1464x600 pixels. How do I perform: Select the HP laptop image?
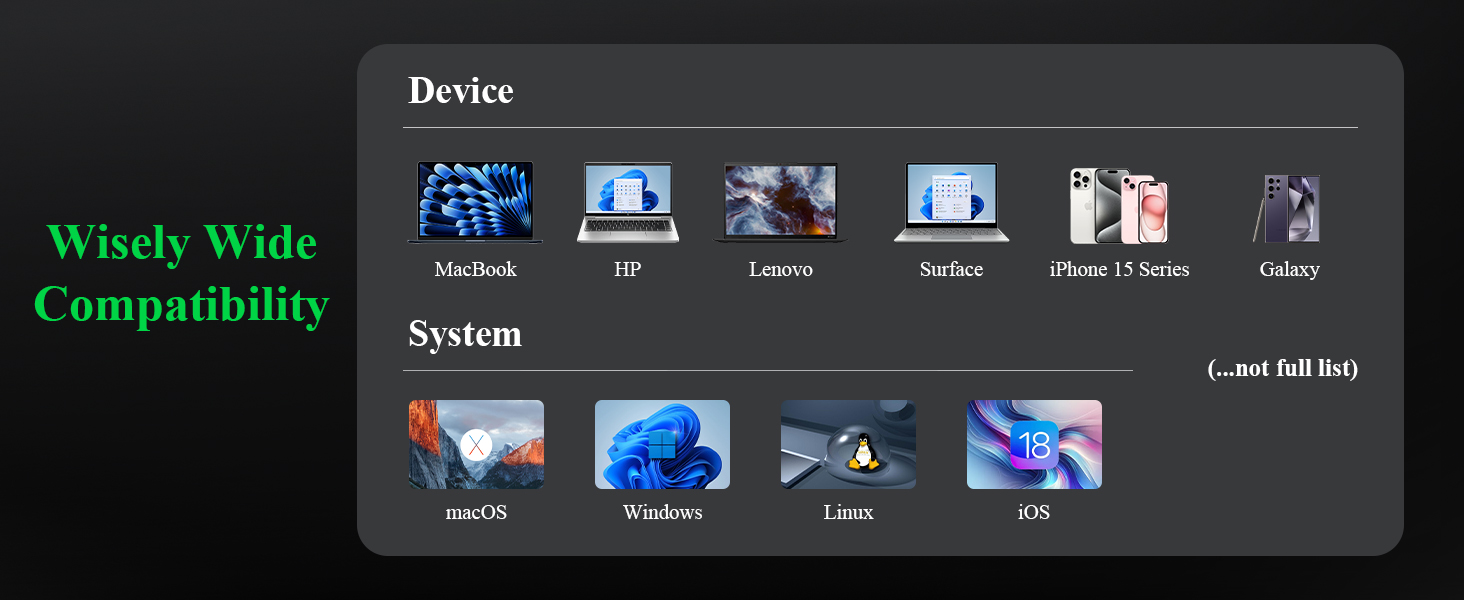628,203
